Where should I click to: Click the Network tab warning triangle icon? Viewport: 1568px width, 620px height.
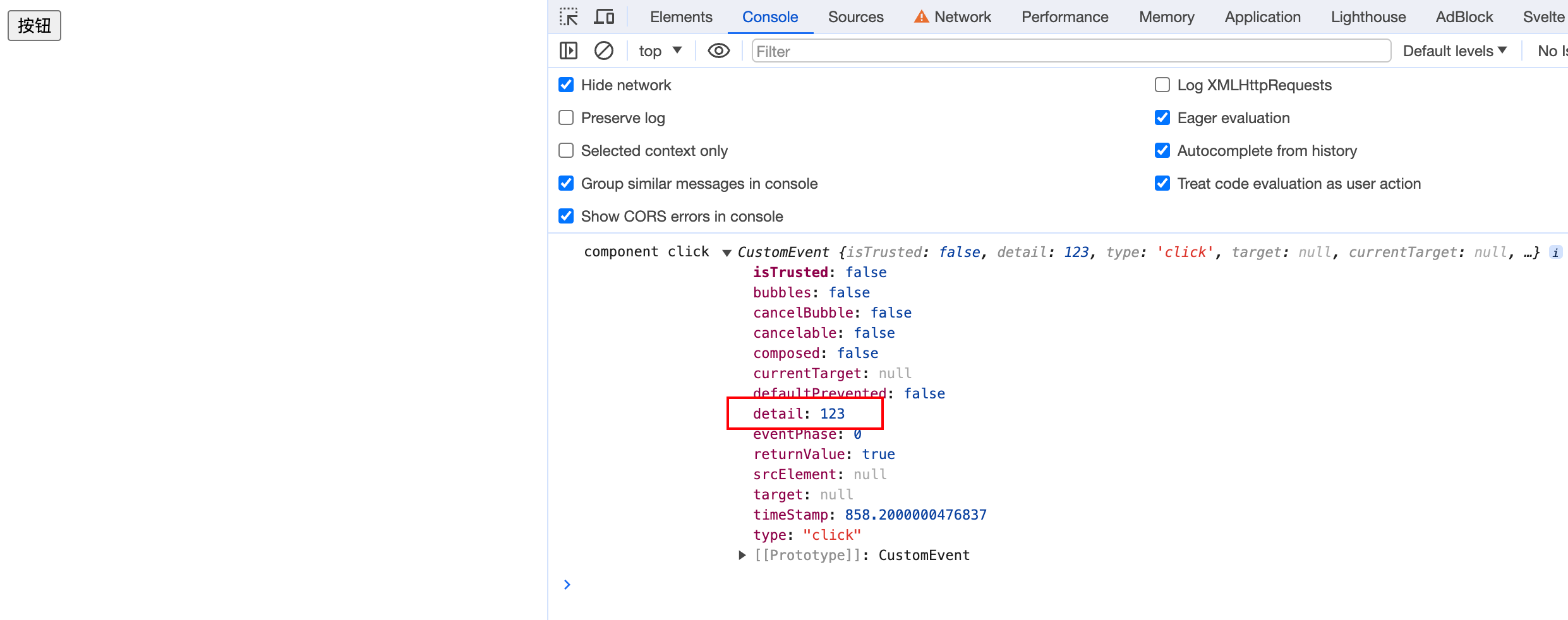921,17
